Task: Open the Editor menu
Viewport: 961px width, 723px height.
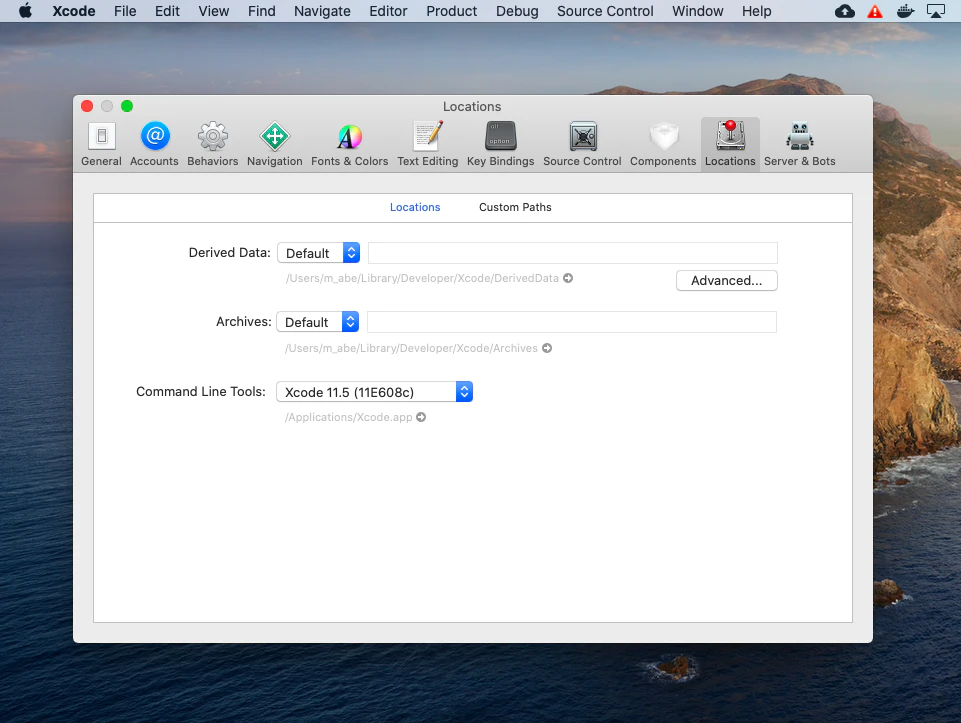Action: pos(388,11)
